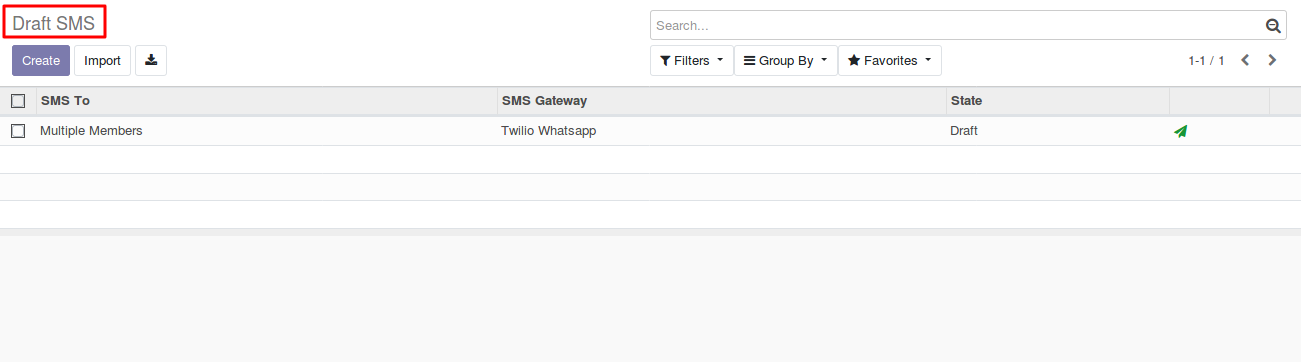Click the Create button

(x=41, y=60)
